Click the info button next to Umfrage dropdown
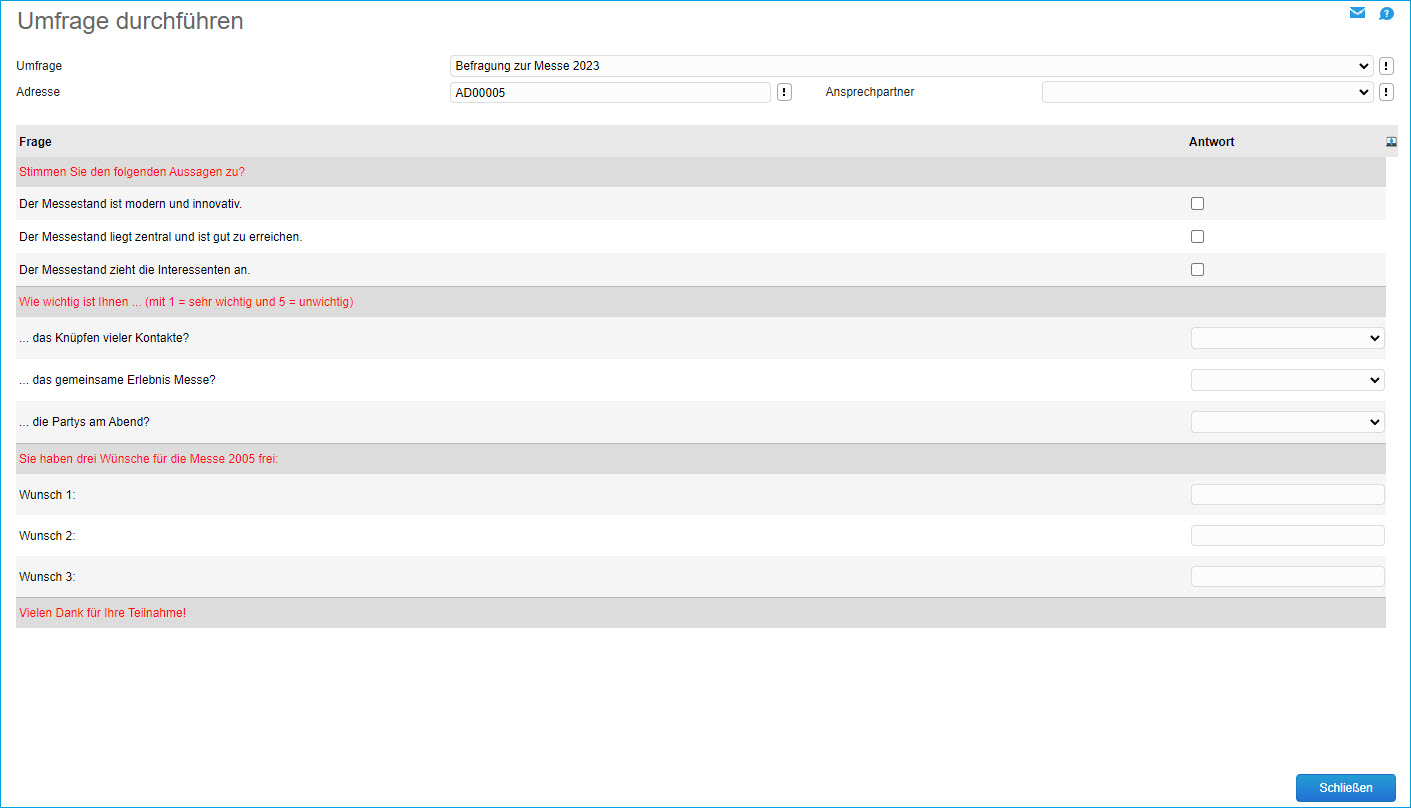Viewport: 1411px width, 808px height. tap(1386, 66)
